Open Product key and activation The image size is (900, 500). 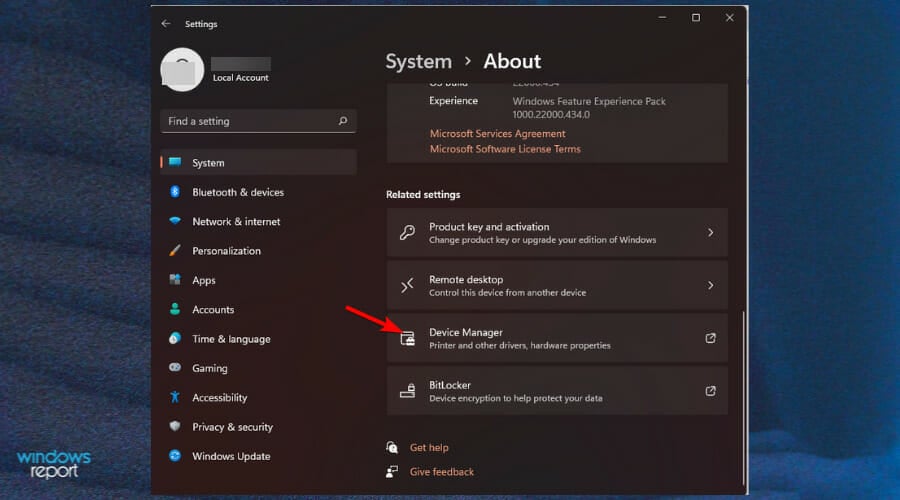[557, 232]
